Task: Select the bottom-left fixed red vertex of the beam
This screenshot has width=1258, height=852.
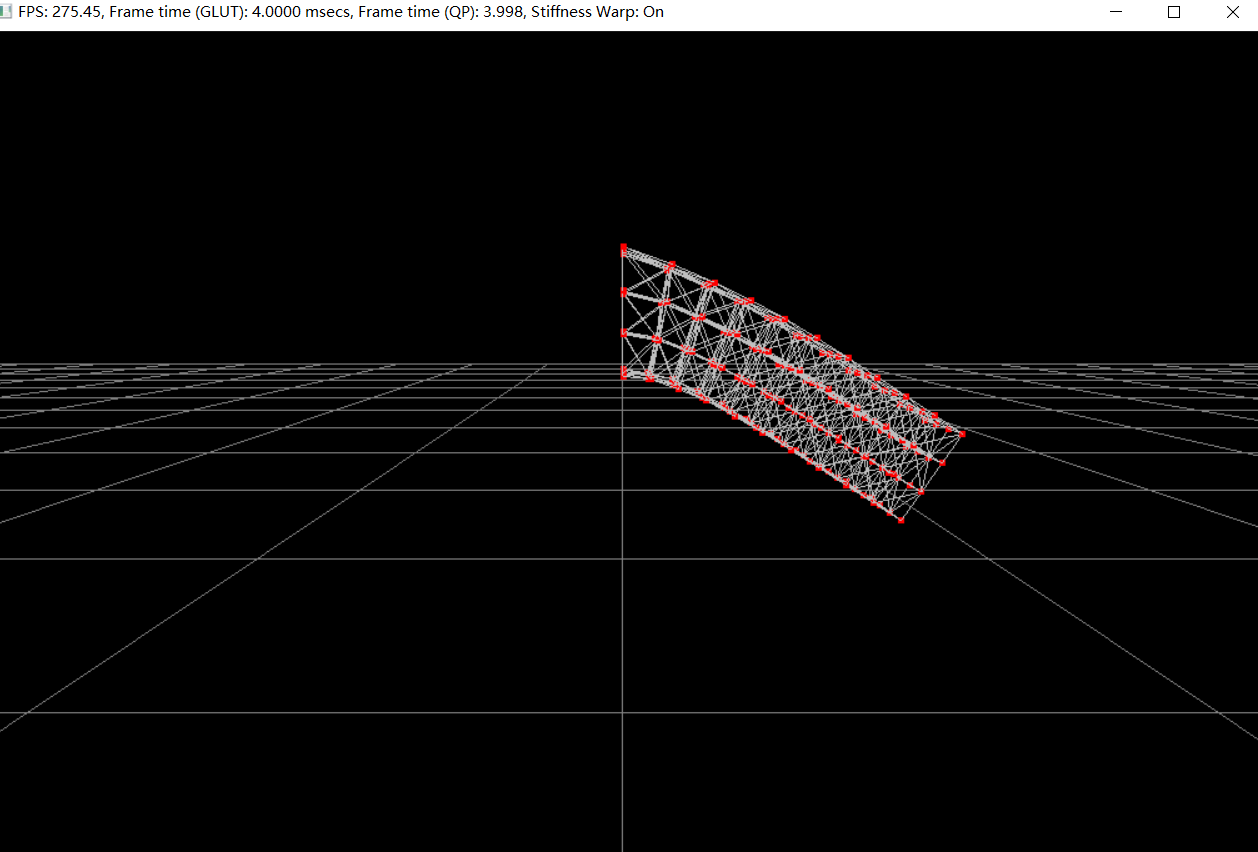Action: 623,374
